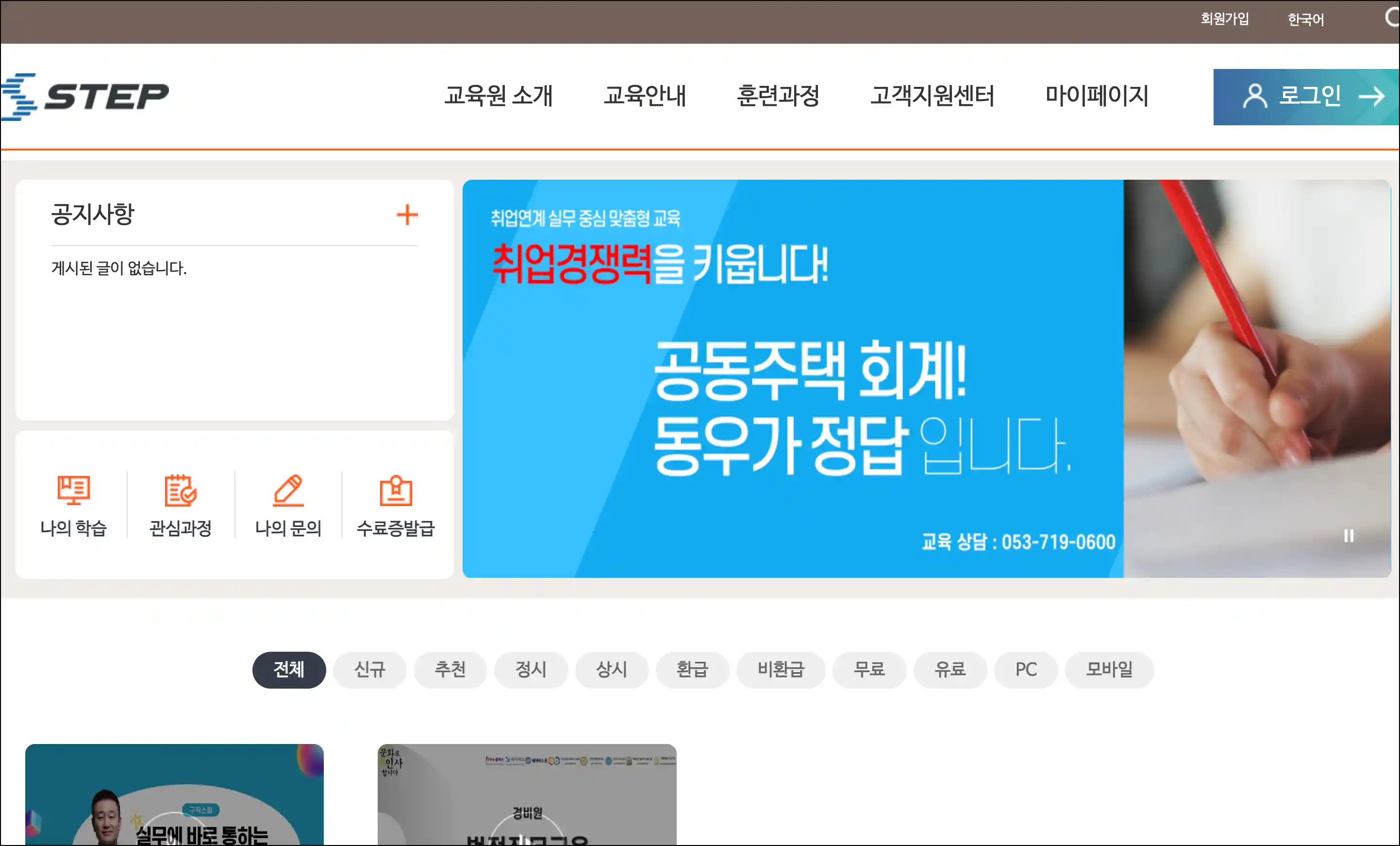Open 수료증발급 certificate icon

coord(396,490)
